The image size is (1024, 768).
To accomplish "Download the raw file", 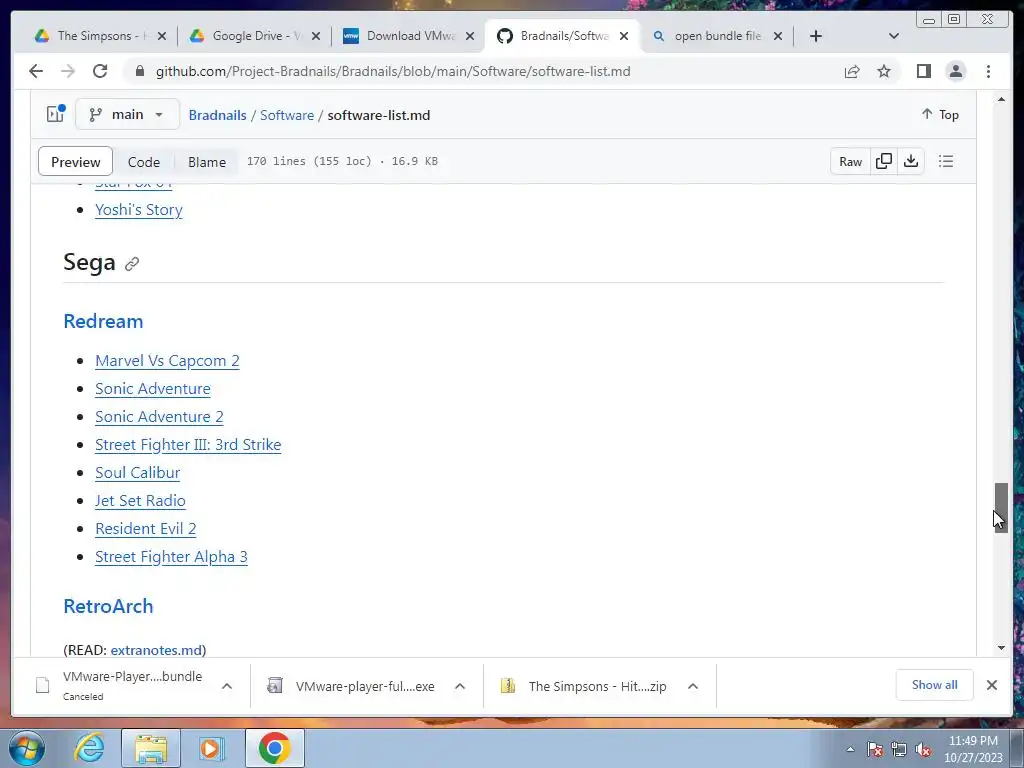I will (x=911, y=161).
